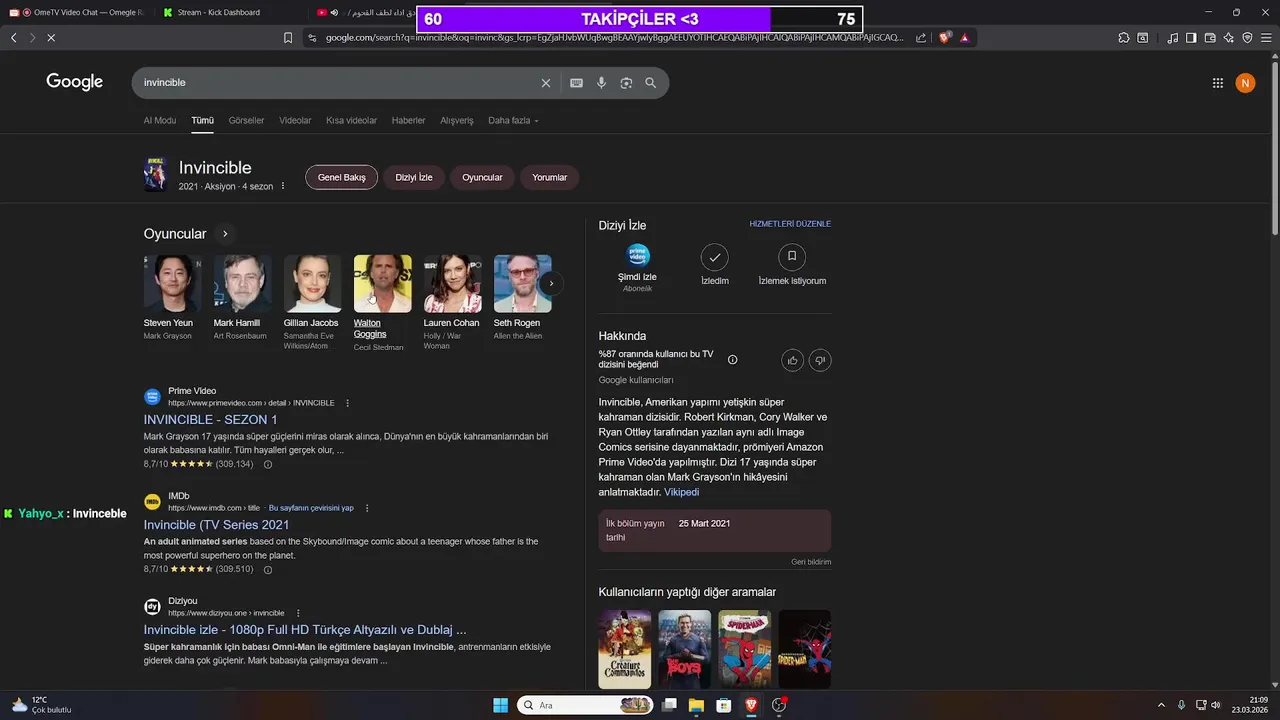The height and width of the screenshot is (720, 1280).
Task: Open Brave Rewards triangle icon
Action: (965, 37)
